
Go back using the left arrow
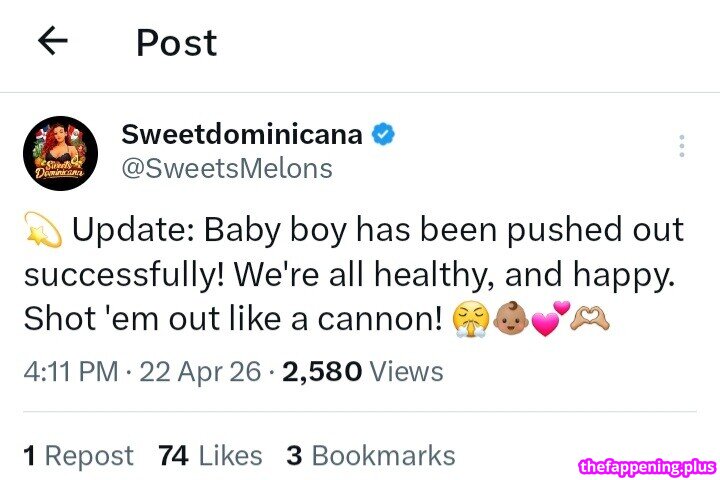[x=52, y=41]
